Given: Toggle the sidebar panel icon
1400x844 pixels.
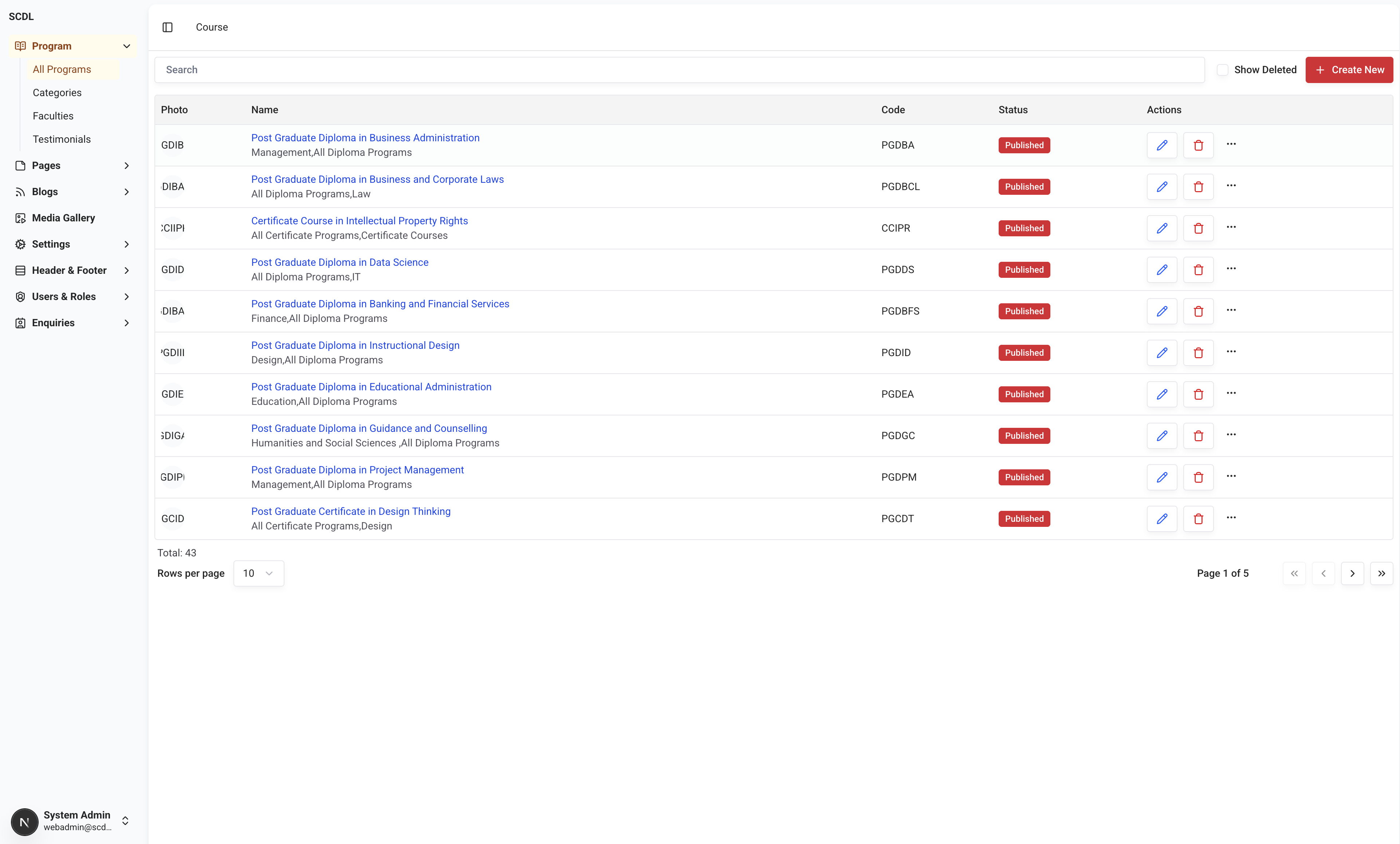Looking at the screenshot, I should pos(167,27).
